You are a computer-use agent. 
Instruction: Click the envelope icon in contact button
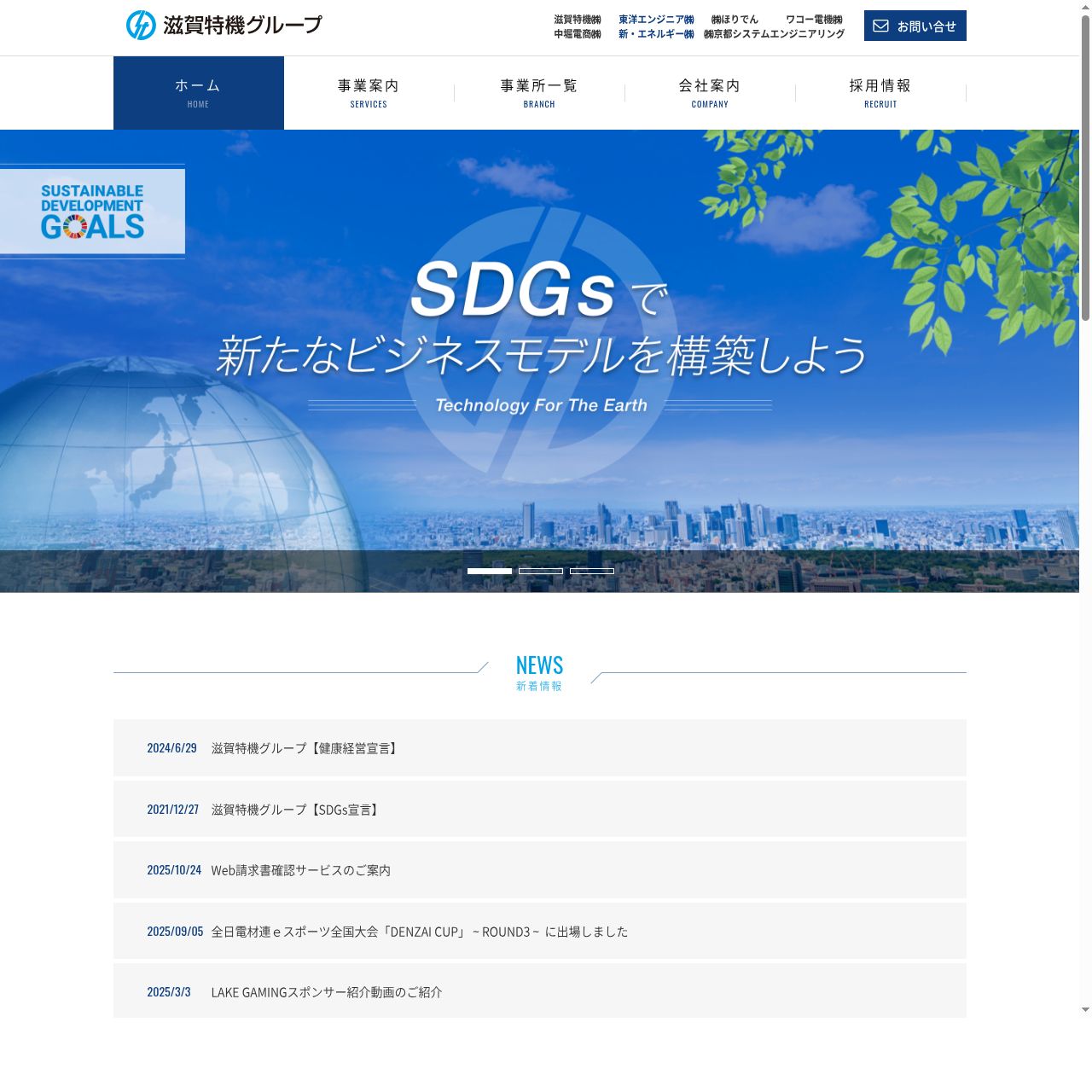tap(881, 26)
